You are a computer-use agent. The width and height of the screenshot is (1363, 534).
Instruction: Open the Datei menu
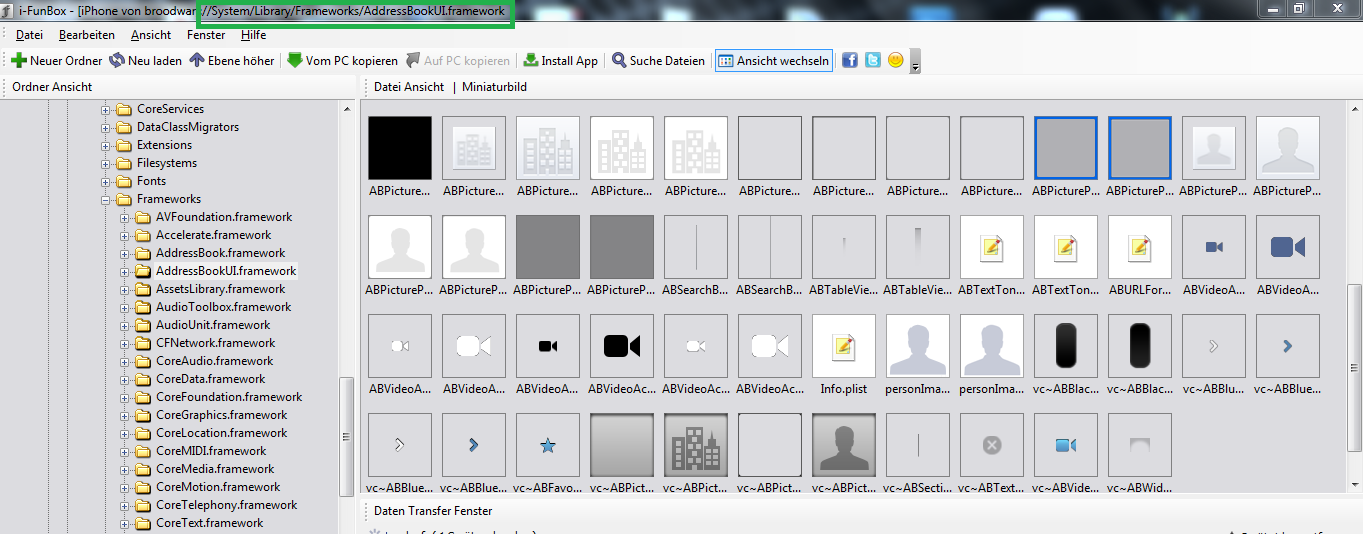[29, 35]
